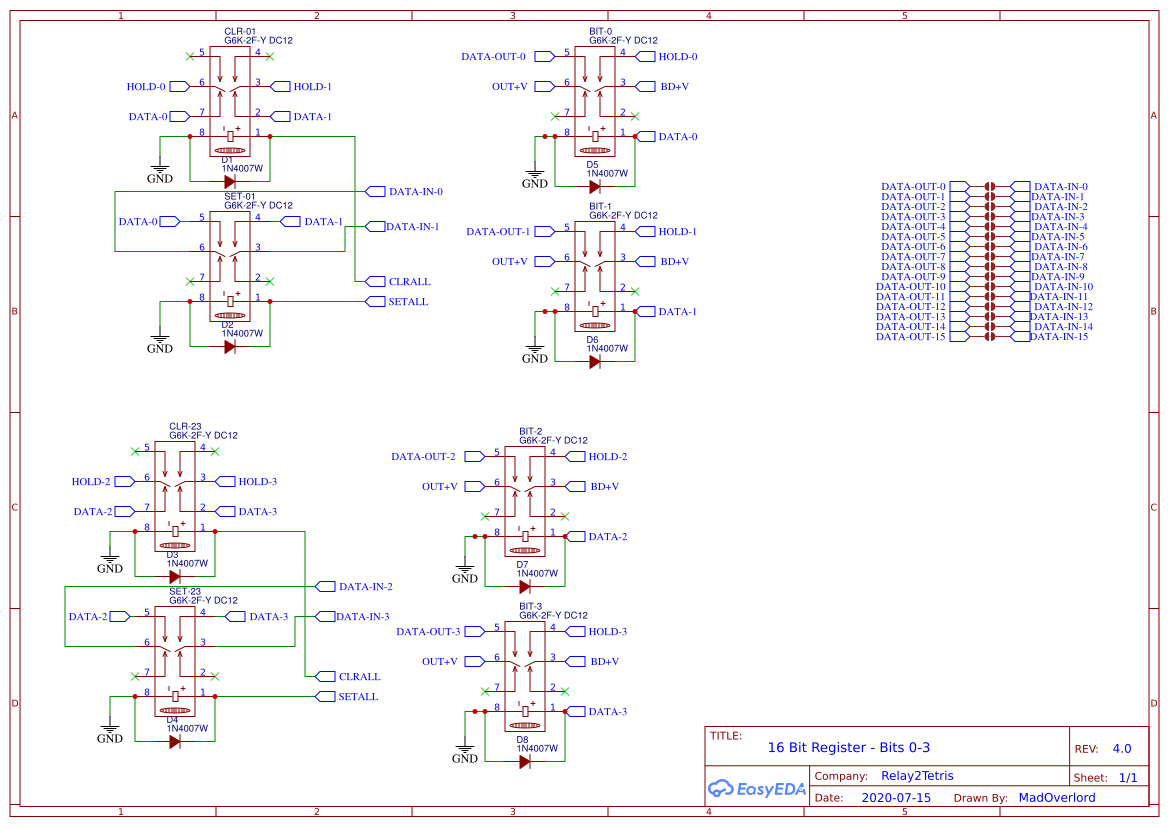This screenshot has height=827, width=1169.
Task: Click the MadOverlord drawn-by text
Action: [x=1057, y=797]
